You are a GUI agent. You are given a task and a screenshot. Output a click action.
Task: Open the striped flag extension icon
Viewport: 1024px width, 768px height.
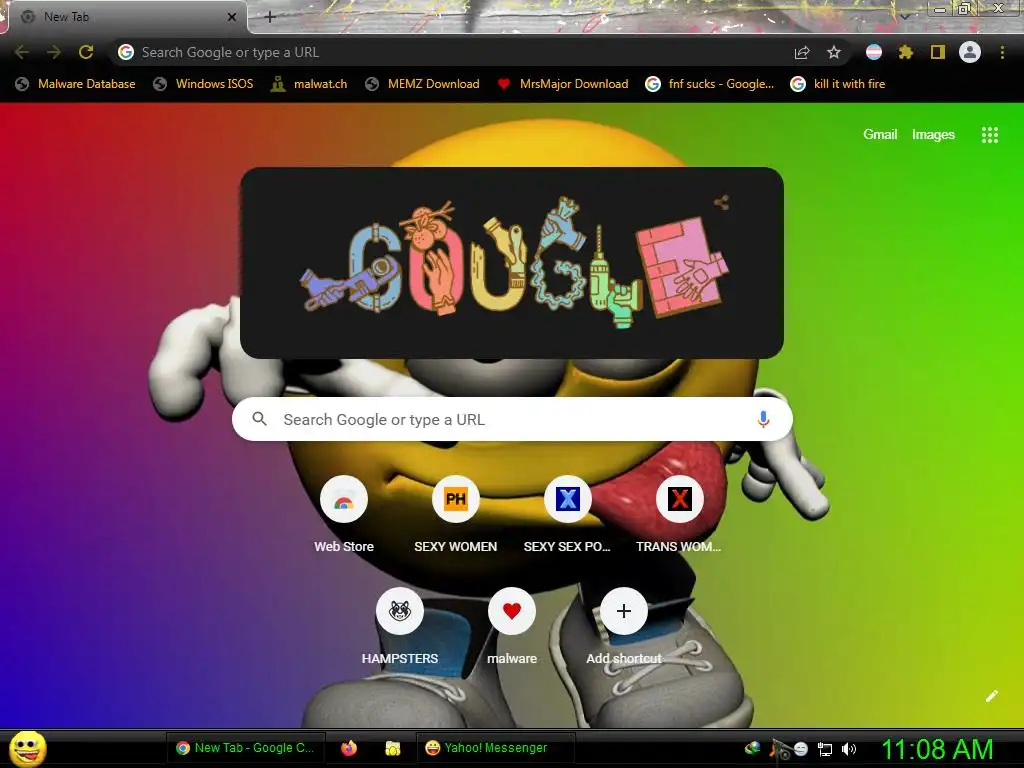click(874, 52)
